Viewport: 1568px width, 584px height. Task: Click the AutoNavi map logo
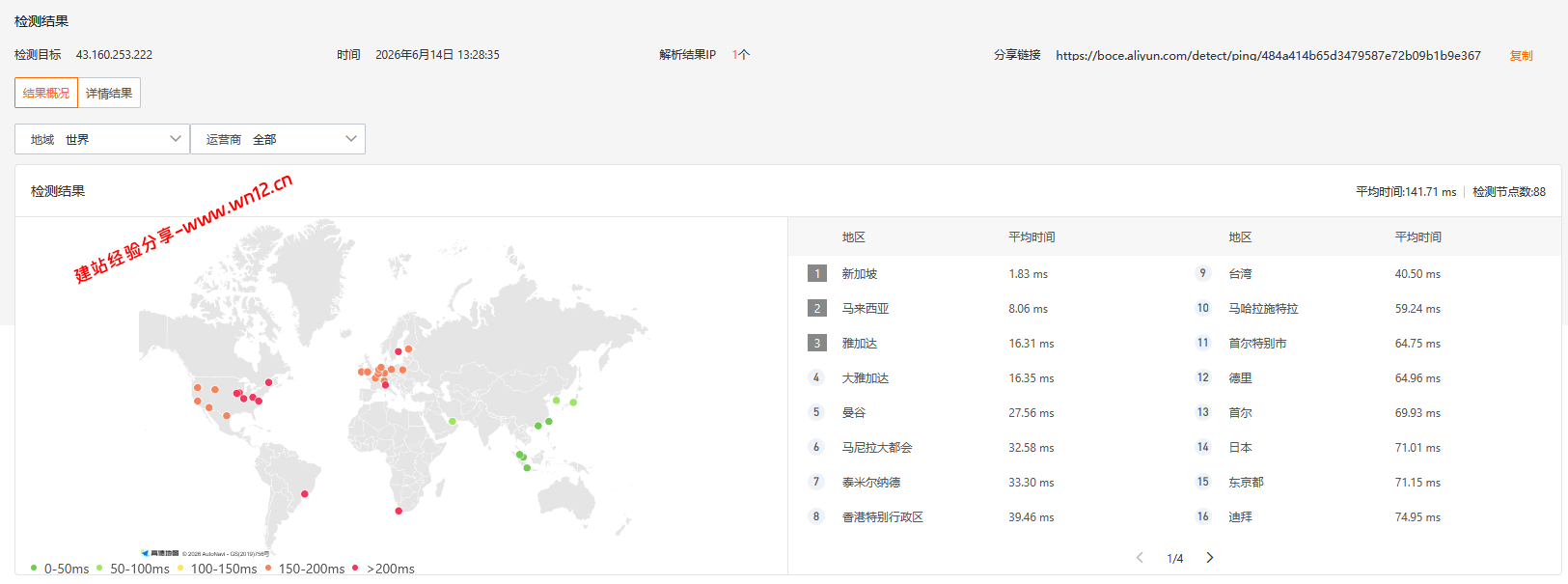[x=160, y=553]
